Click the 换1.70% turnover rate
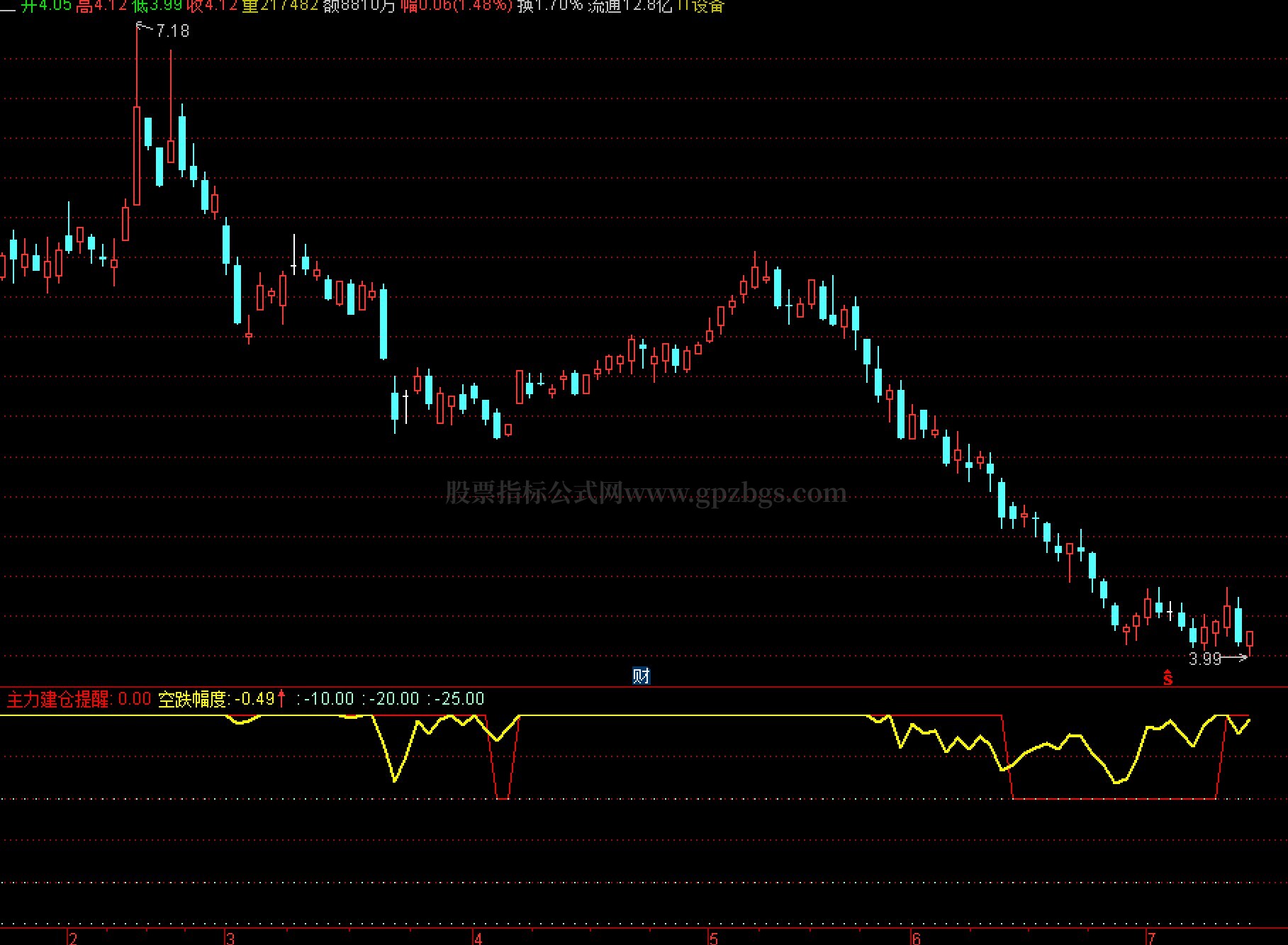Image resolution: width=1288 pixels, height=945 pixels. click(x=550, y=6)
